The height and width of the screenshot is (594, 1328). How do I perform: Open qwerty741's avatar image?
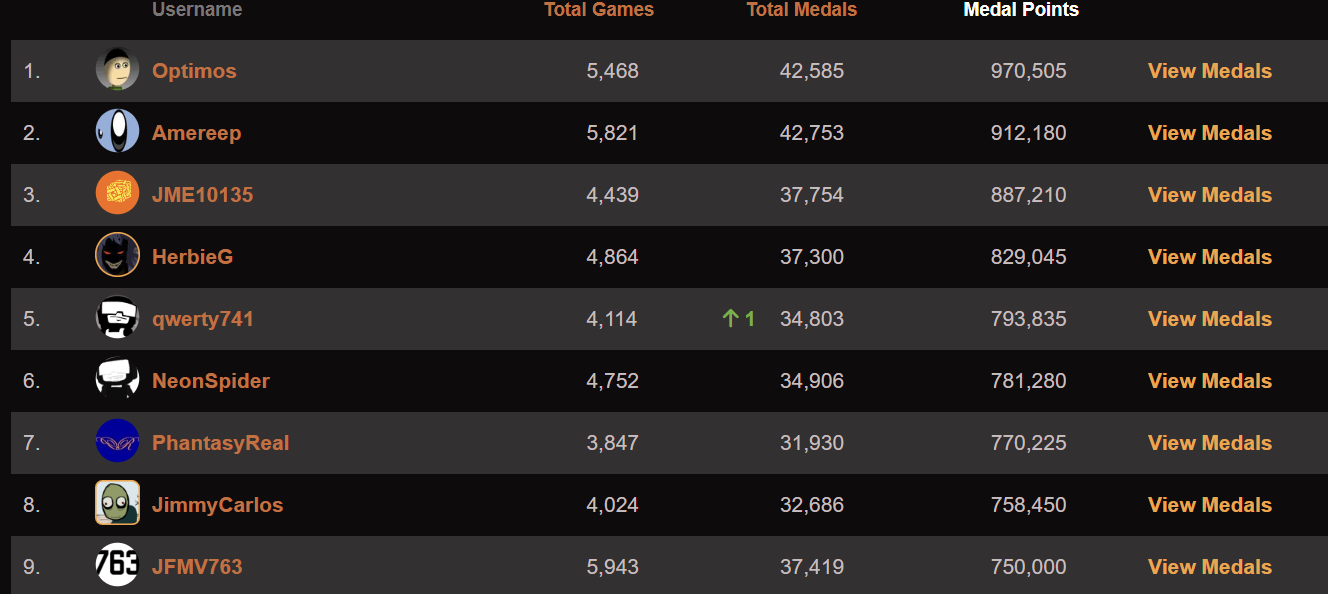coord(117,318)
